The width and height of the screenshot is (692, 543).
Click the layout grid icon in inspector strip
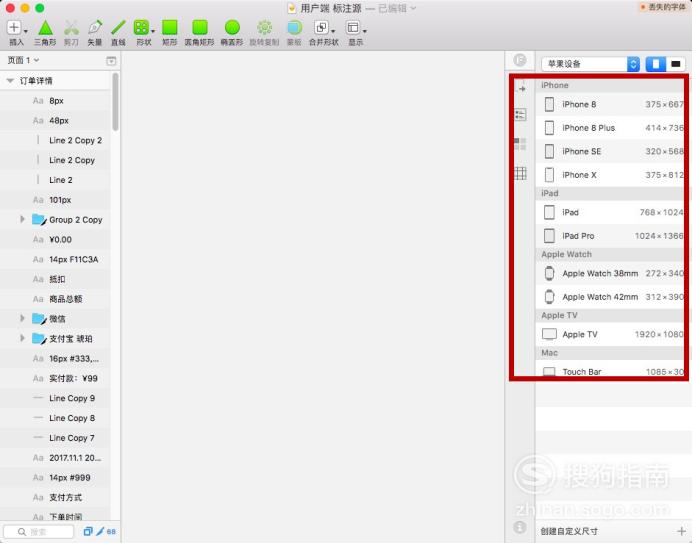521,173
